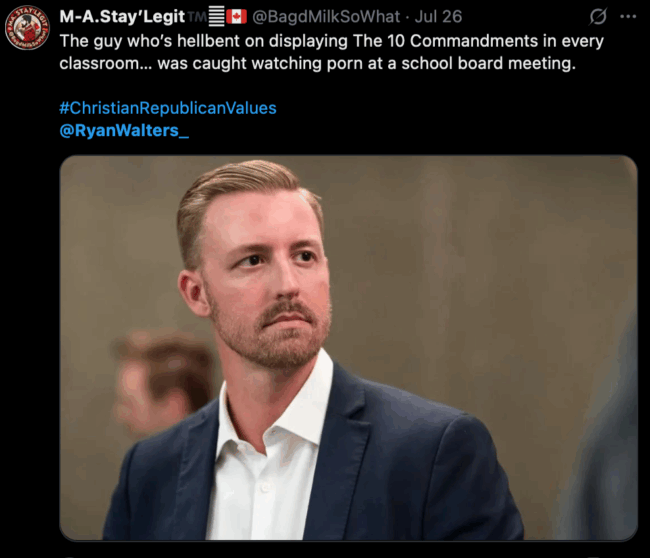
Task: Click the Grok slashed-circle icon
Action: click(598, 17)
